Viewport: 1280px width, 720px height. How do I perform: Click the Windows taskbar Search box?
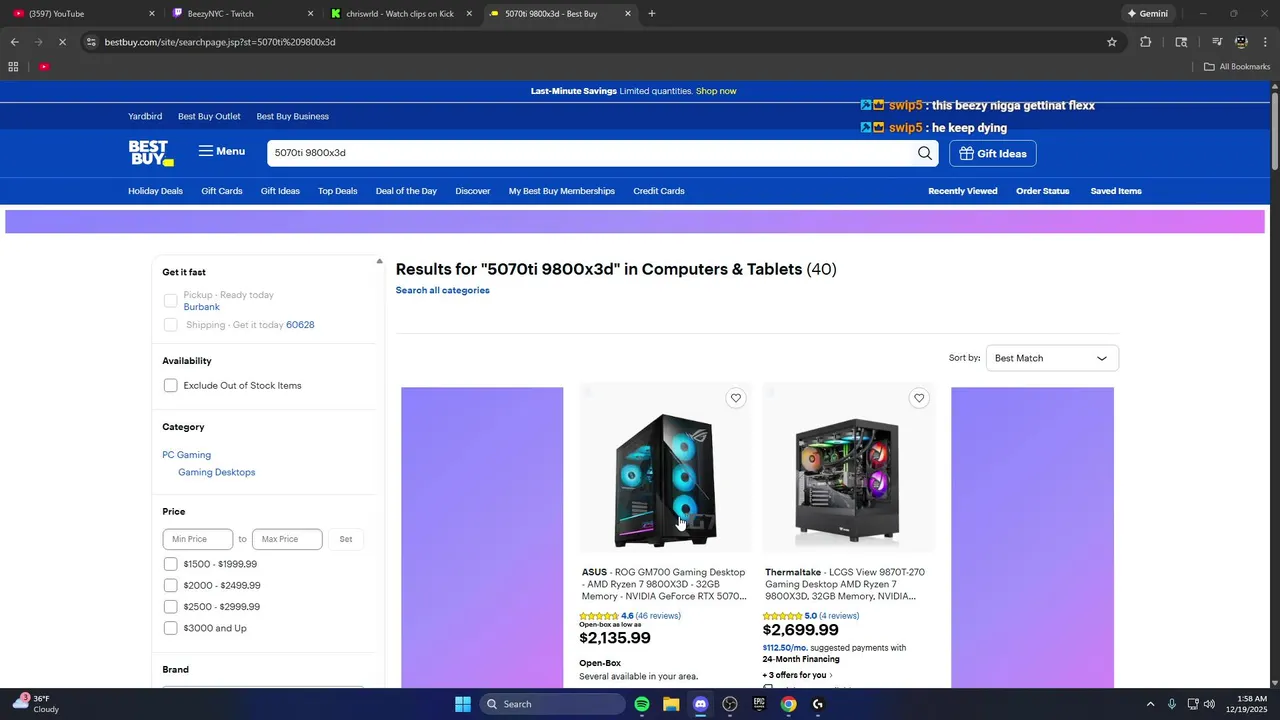(x=553, y=704)
